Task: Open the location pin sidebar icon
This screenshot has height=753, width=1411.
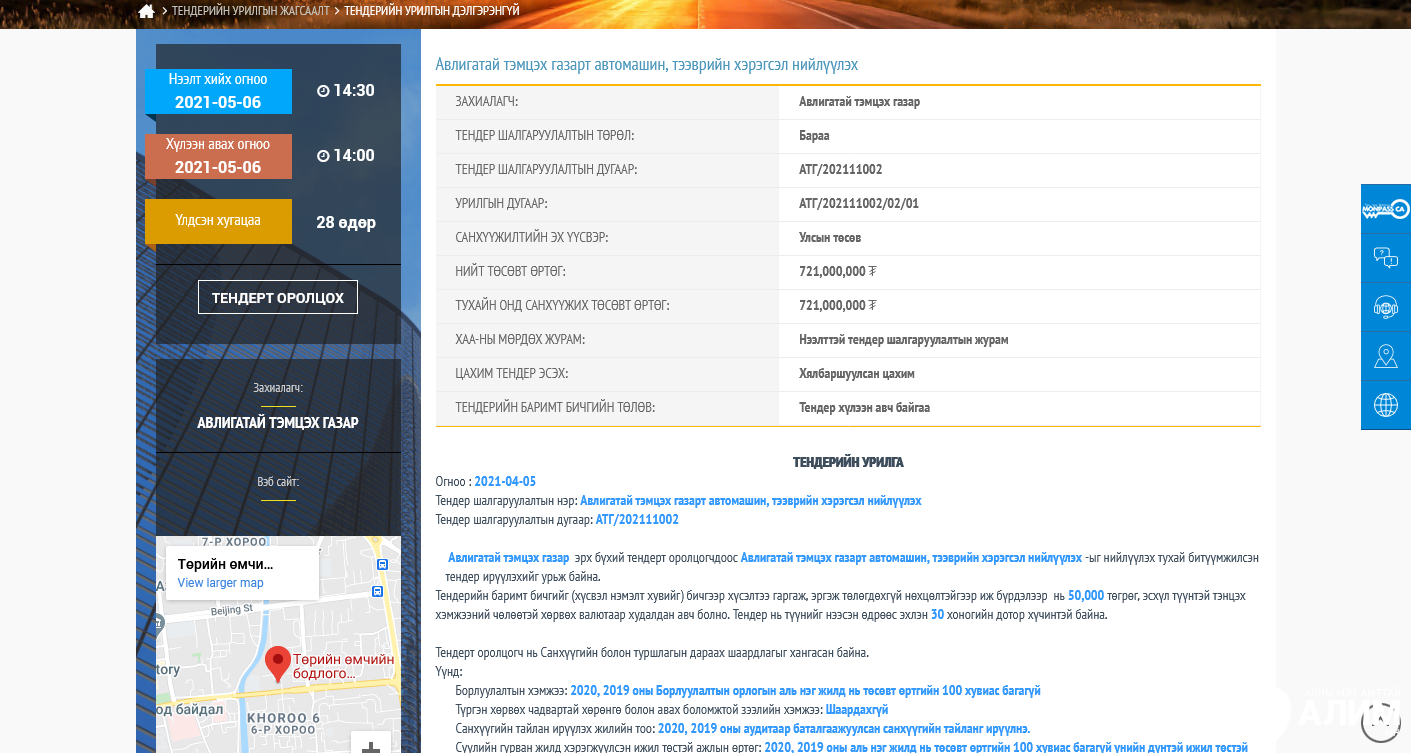Action: click(x=1385, y=356)
